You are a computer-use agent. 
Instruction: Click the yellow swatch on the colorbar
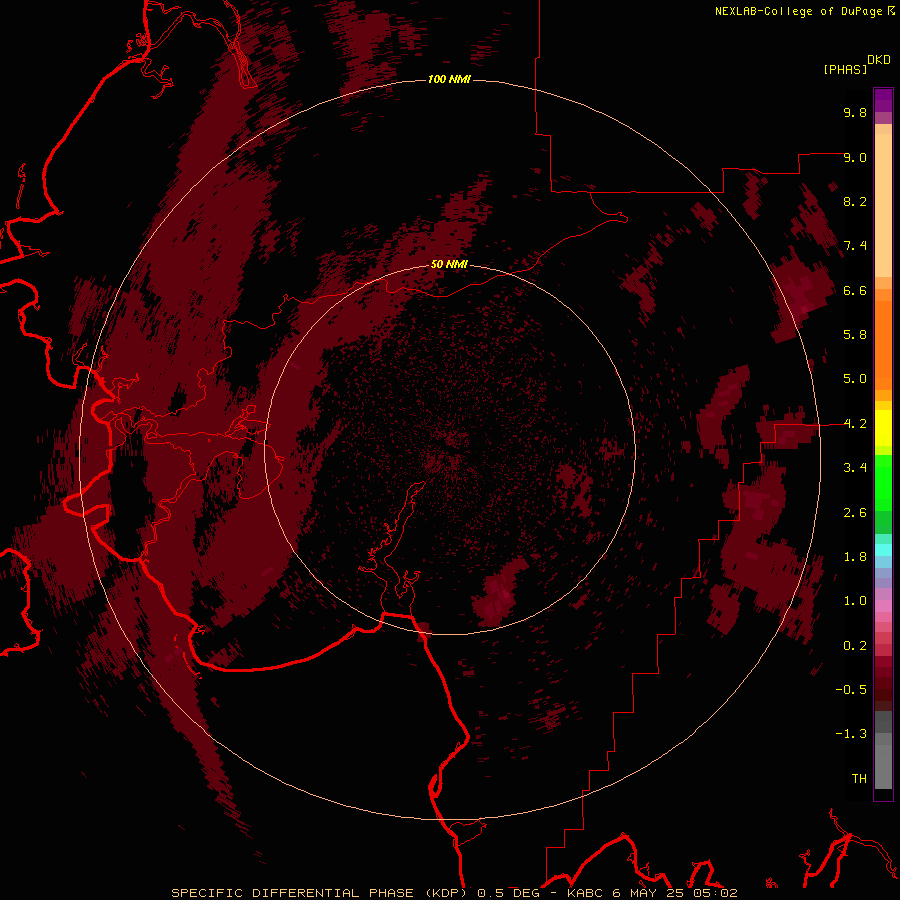pyautogui.click(x=883, y=428)
